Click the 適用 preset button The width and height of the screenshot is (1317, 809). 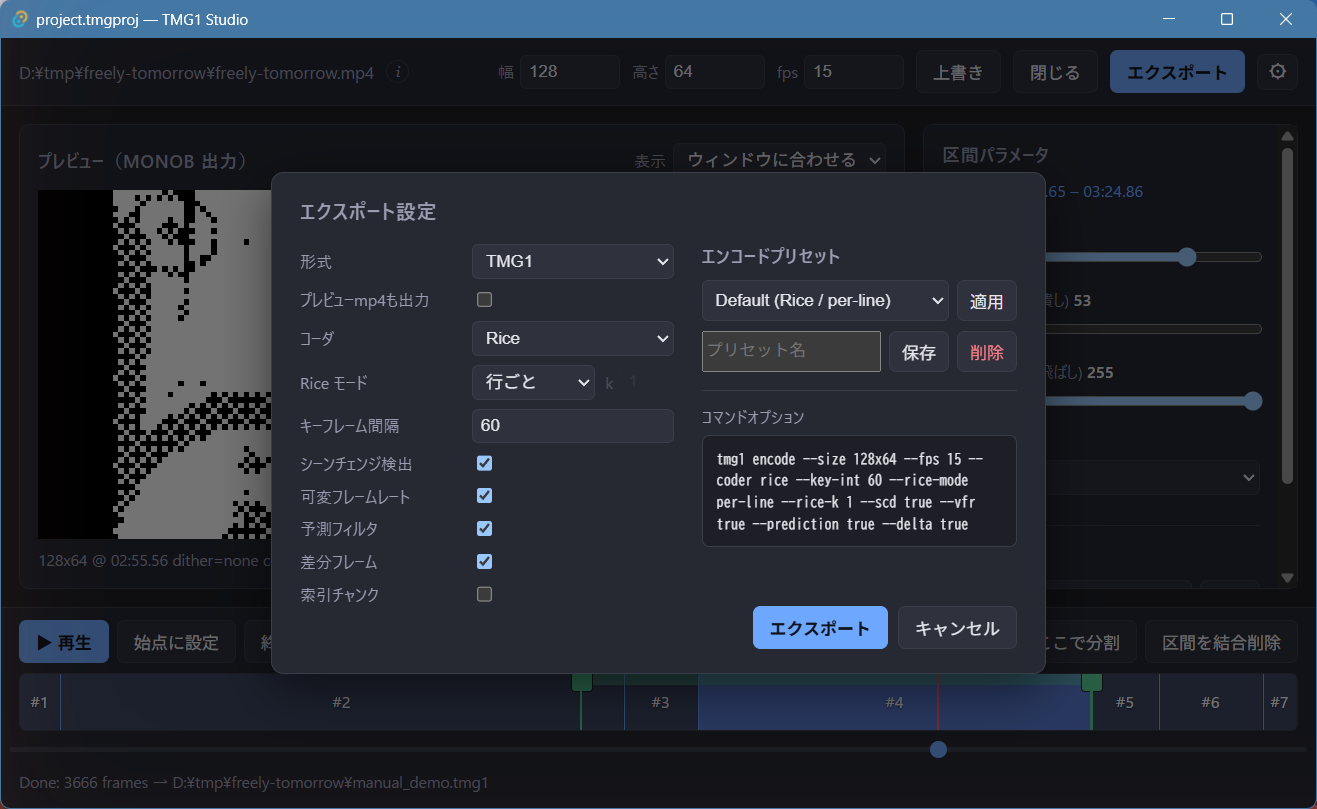pyautogui.click(x=987, y=300)
